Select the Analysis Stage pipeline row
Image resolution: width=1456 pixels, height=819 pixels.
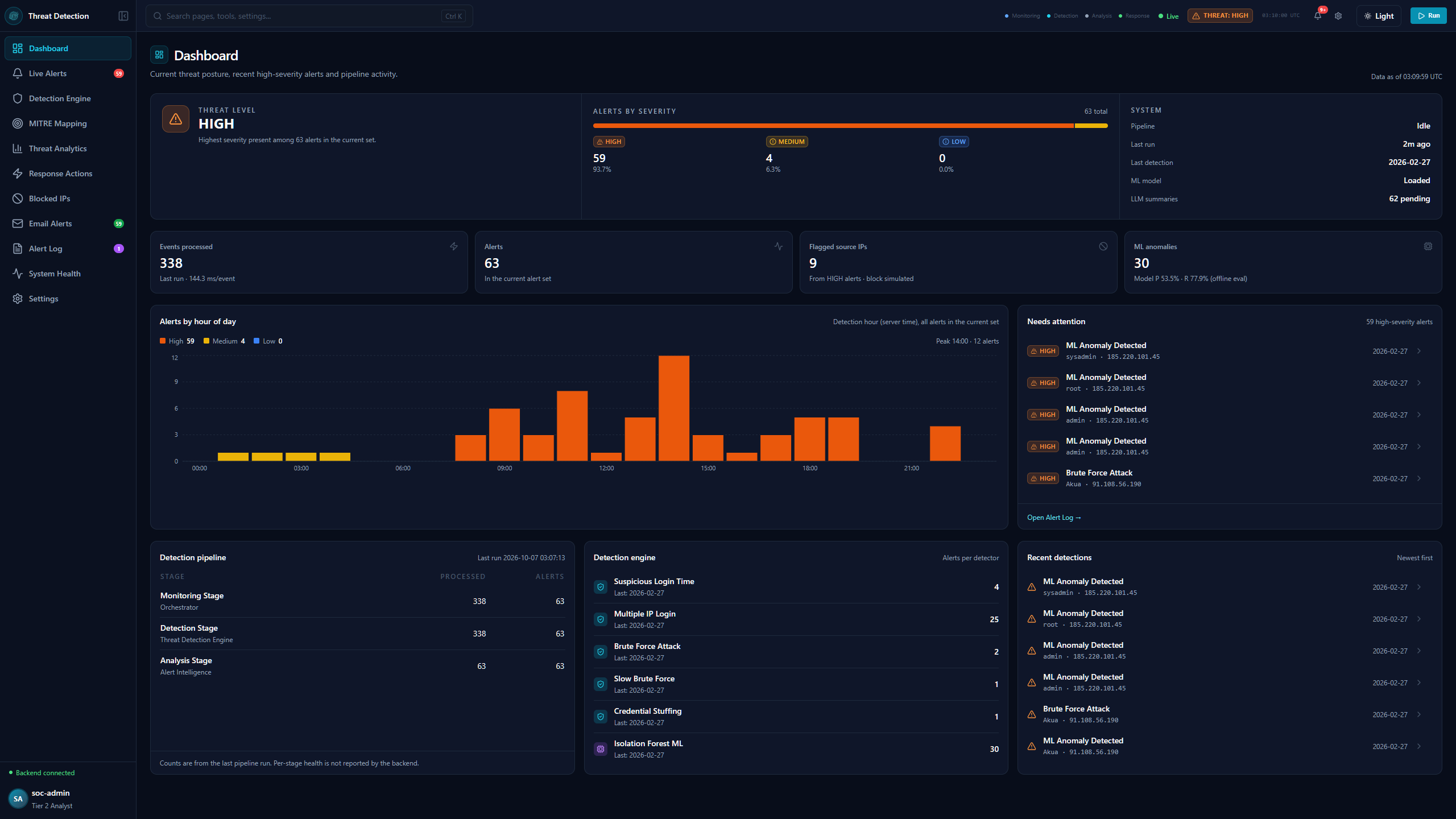[362, 666]
